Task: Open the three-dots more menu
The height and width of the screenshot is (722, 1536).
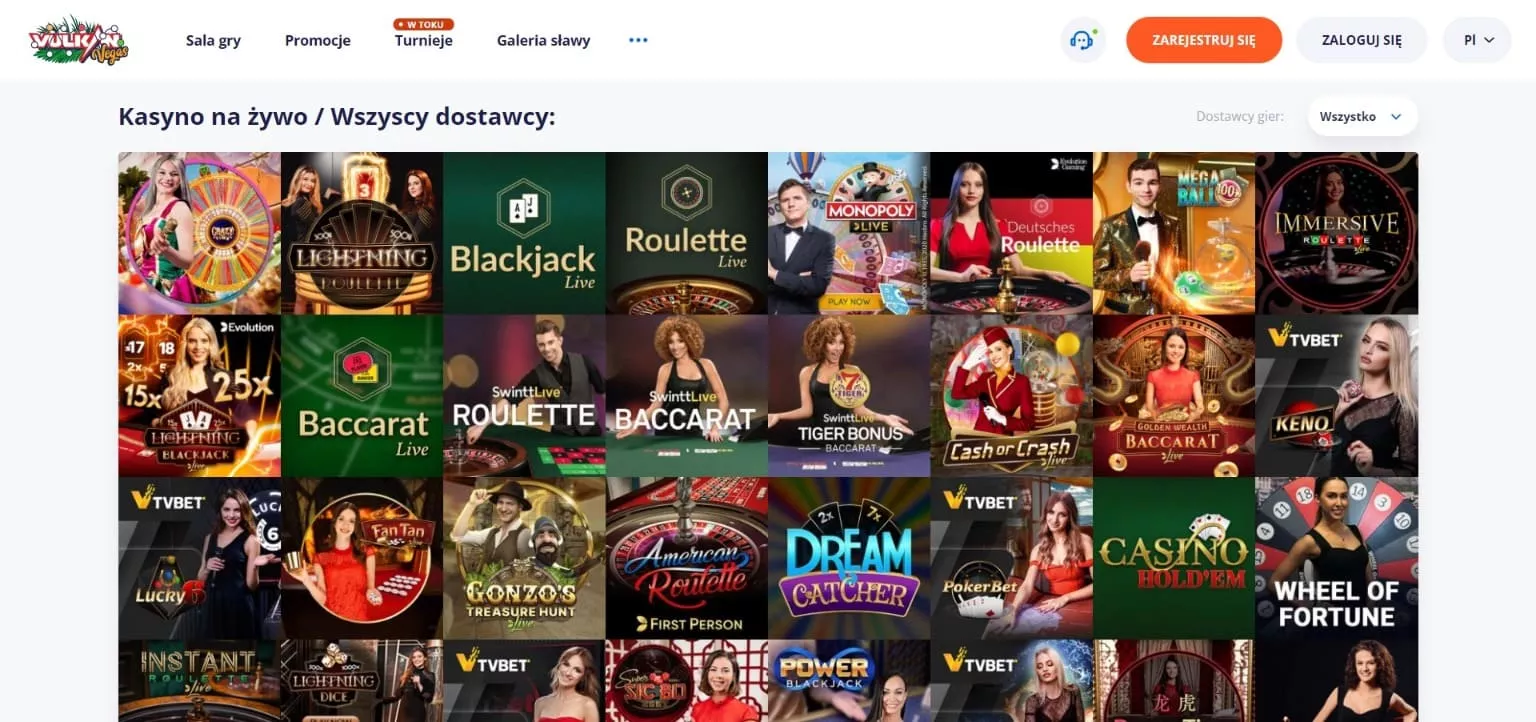Action: [638, 41]
